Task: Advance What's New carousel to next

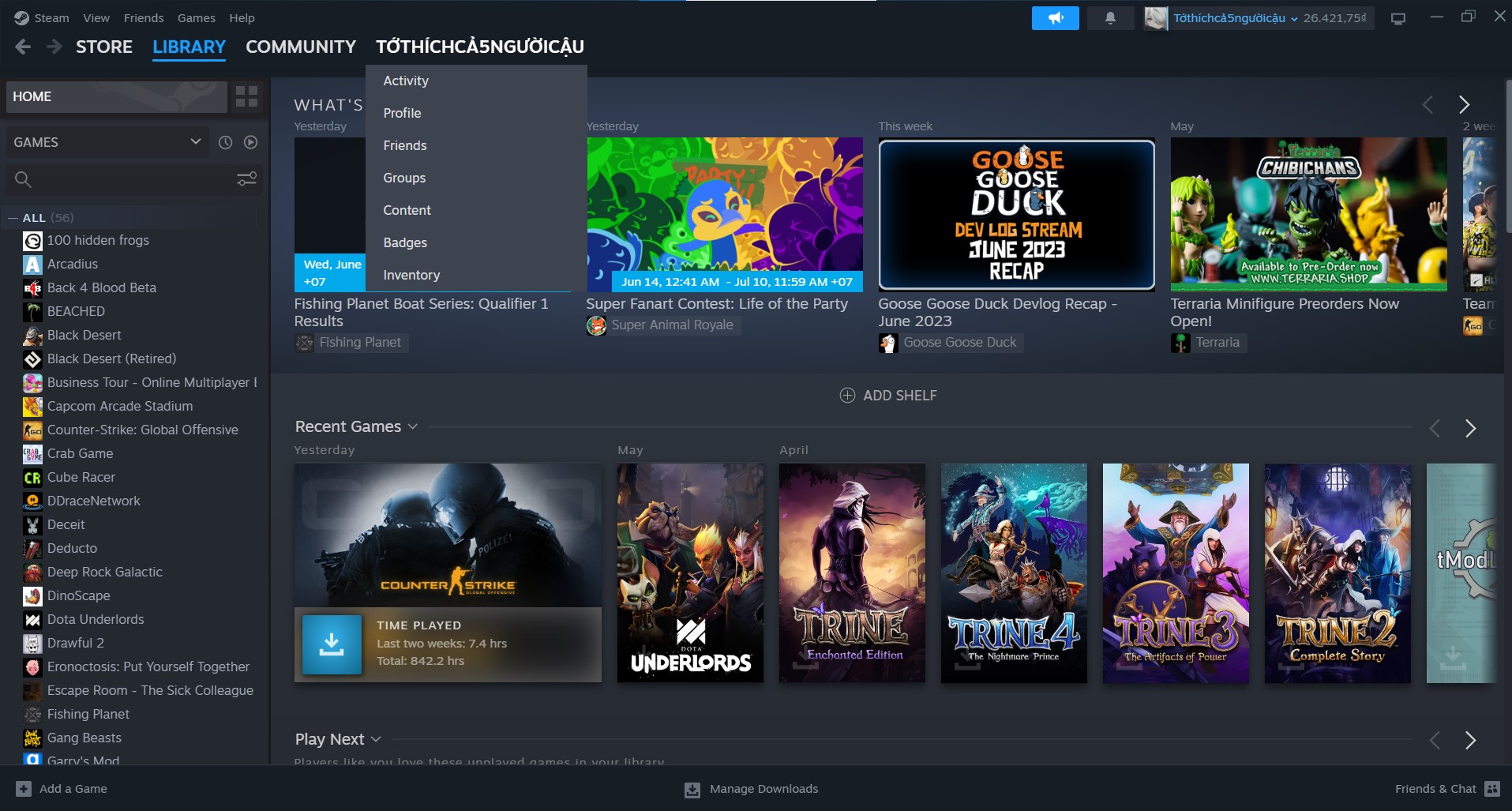Action: (1464, 104)
